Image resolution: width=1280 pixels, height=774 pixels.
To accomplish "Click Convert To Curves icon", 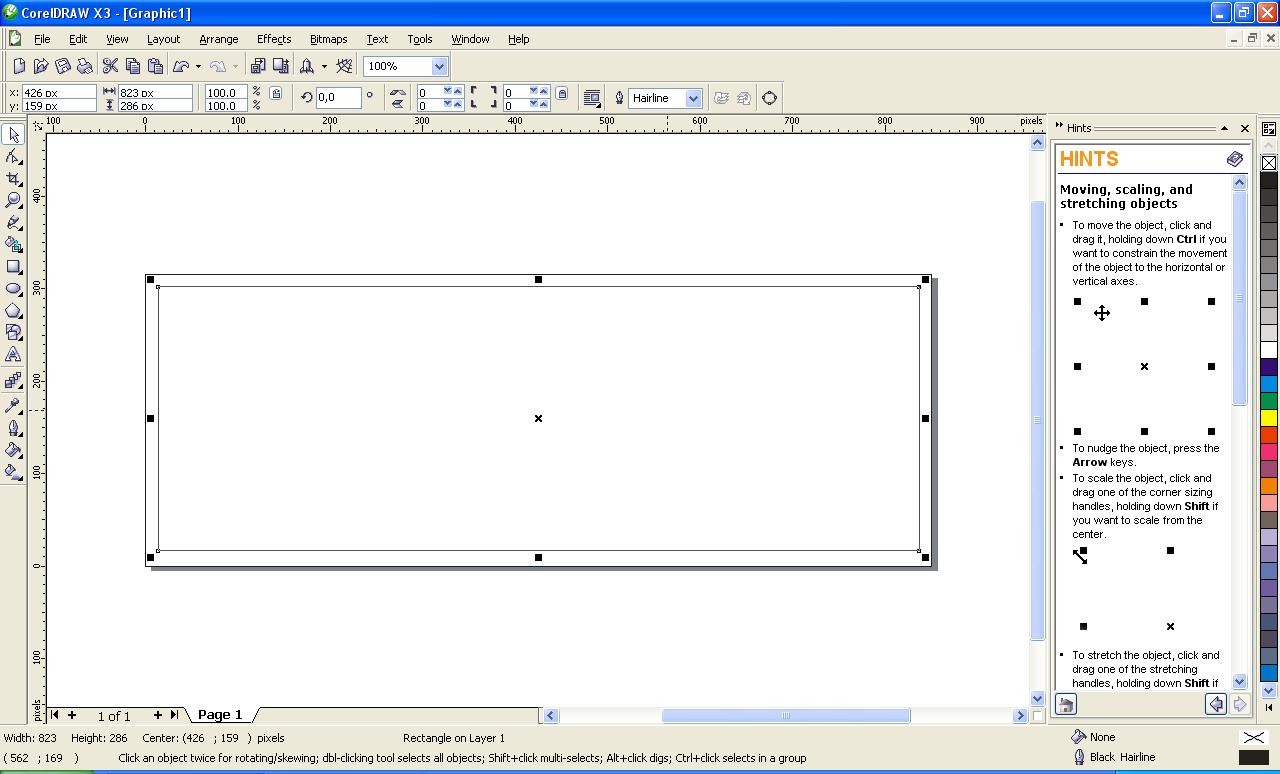I will [770, 98].
